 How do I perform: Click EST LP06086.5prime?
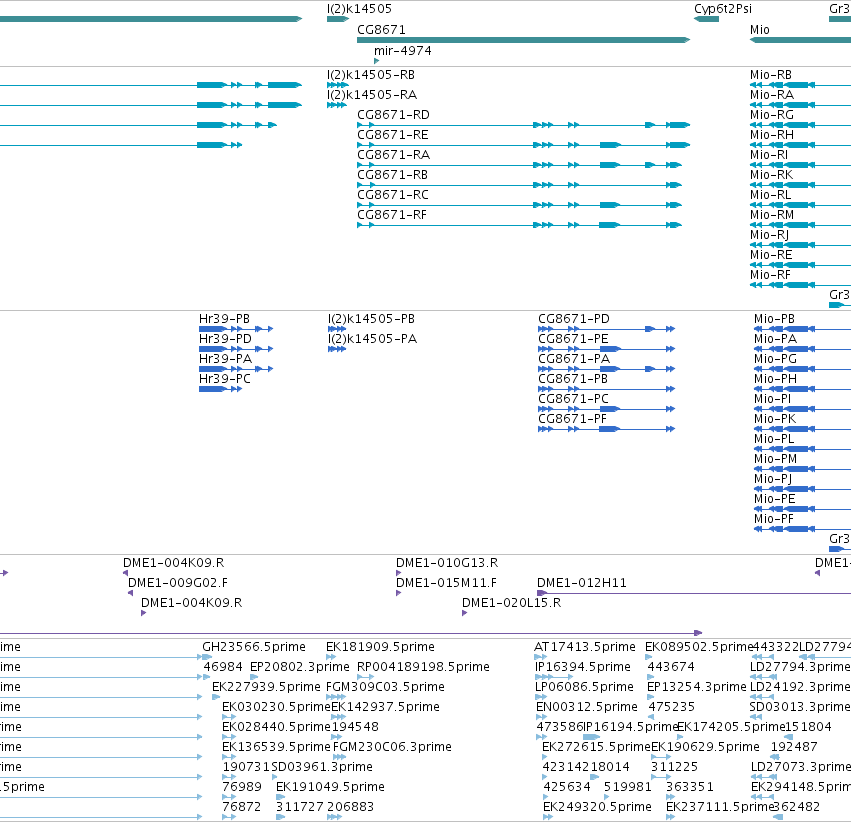tap(541, 697)
